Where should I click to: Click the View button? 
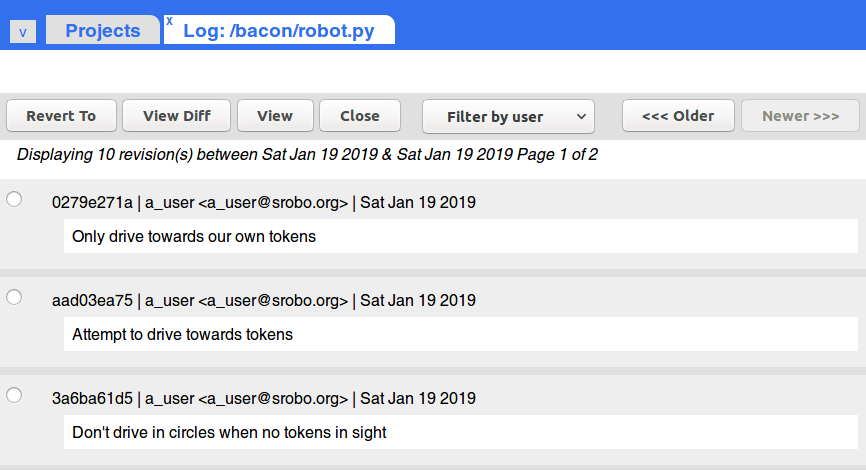coord(275,116)
